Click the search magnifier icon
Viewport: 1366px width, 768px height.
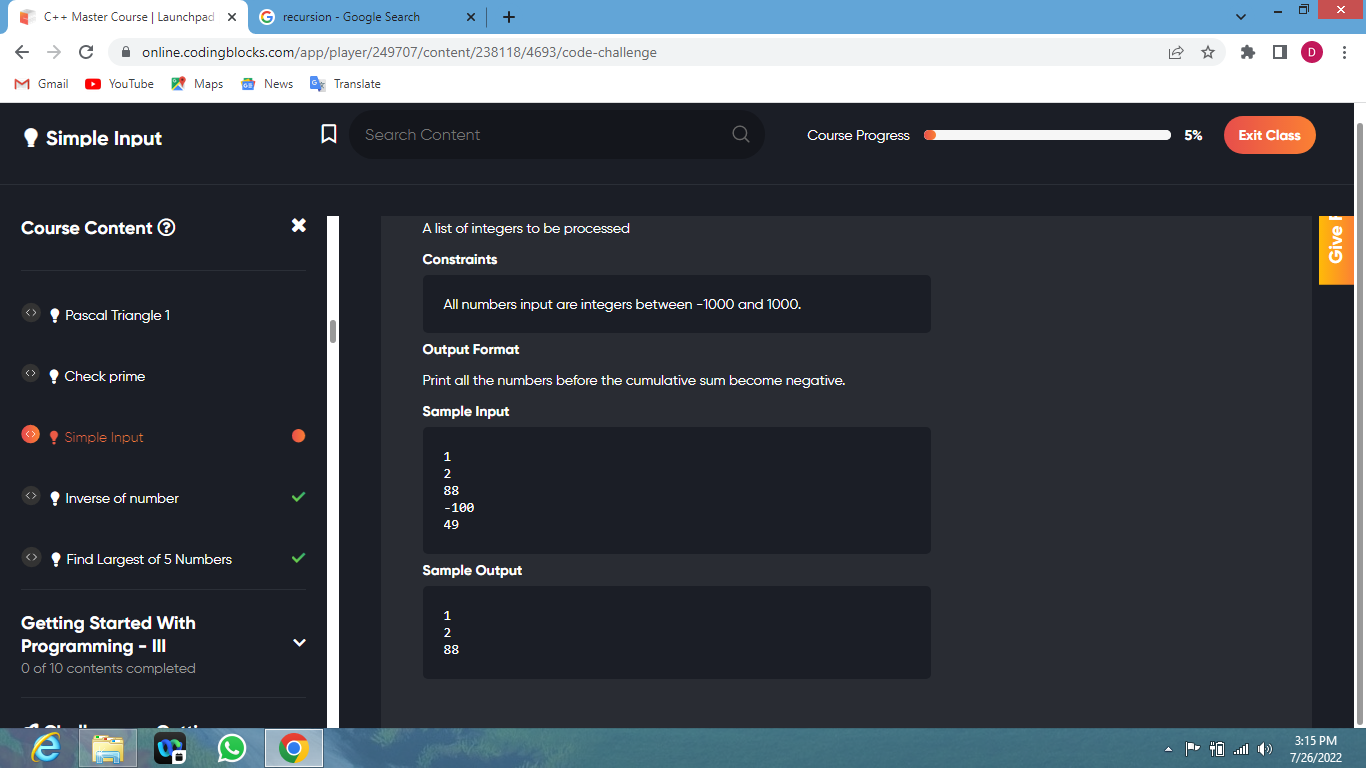pos(740,134)
